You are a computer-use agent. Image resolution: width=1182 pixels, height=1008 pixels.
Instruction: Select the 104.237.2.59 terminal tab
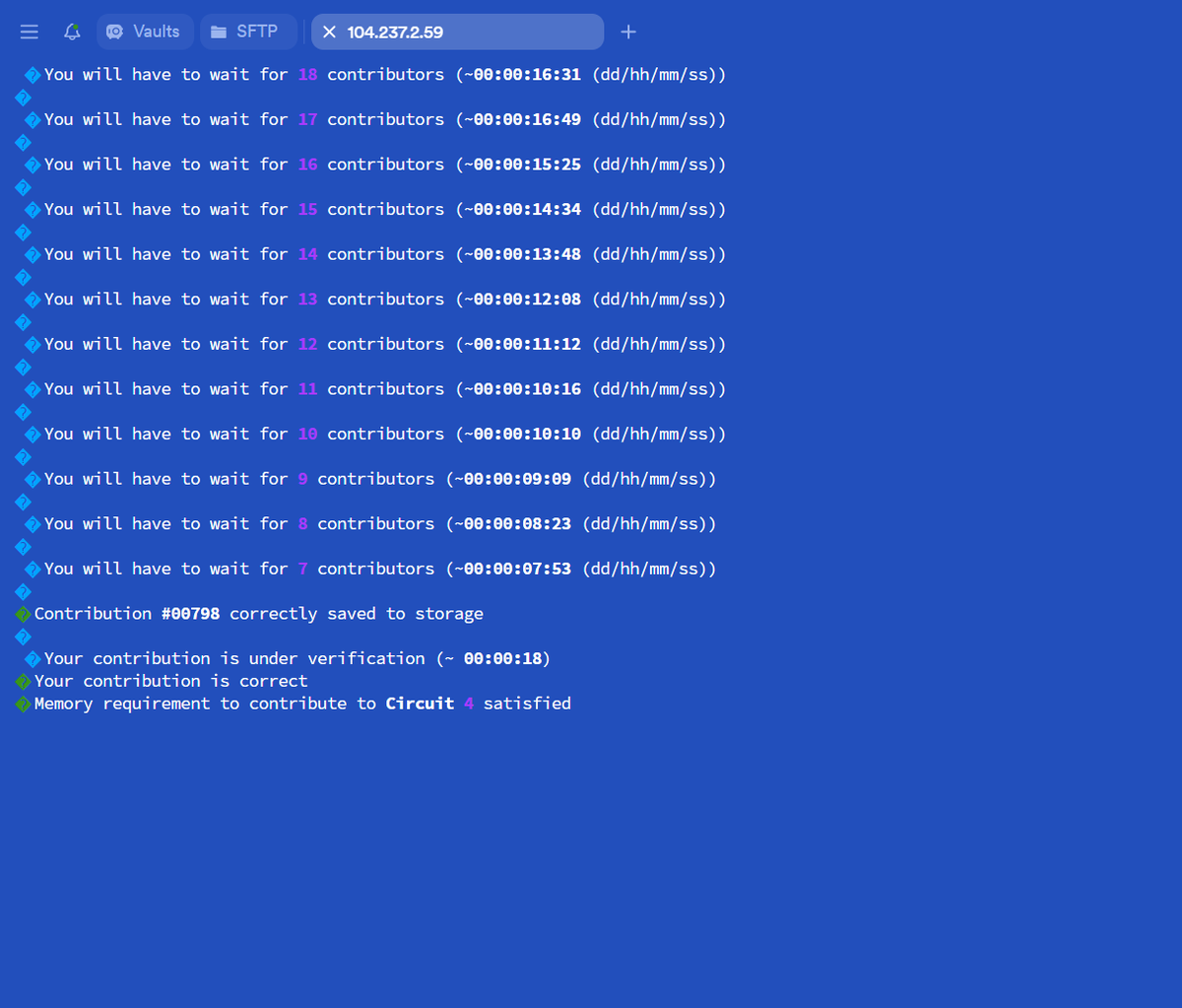point(457,32)
